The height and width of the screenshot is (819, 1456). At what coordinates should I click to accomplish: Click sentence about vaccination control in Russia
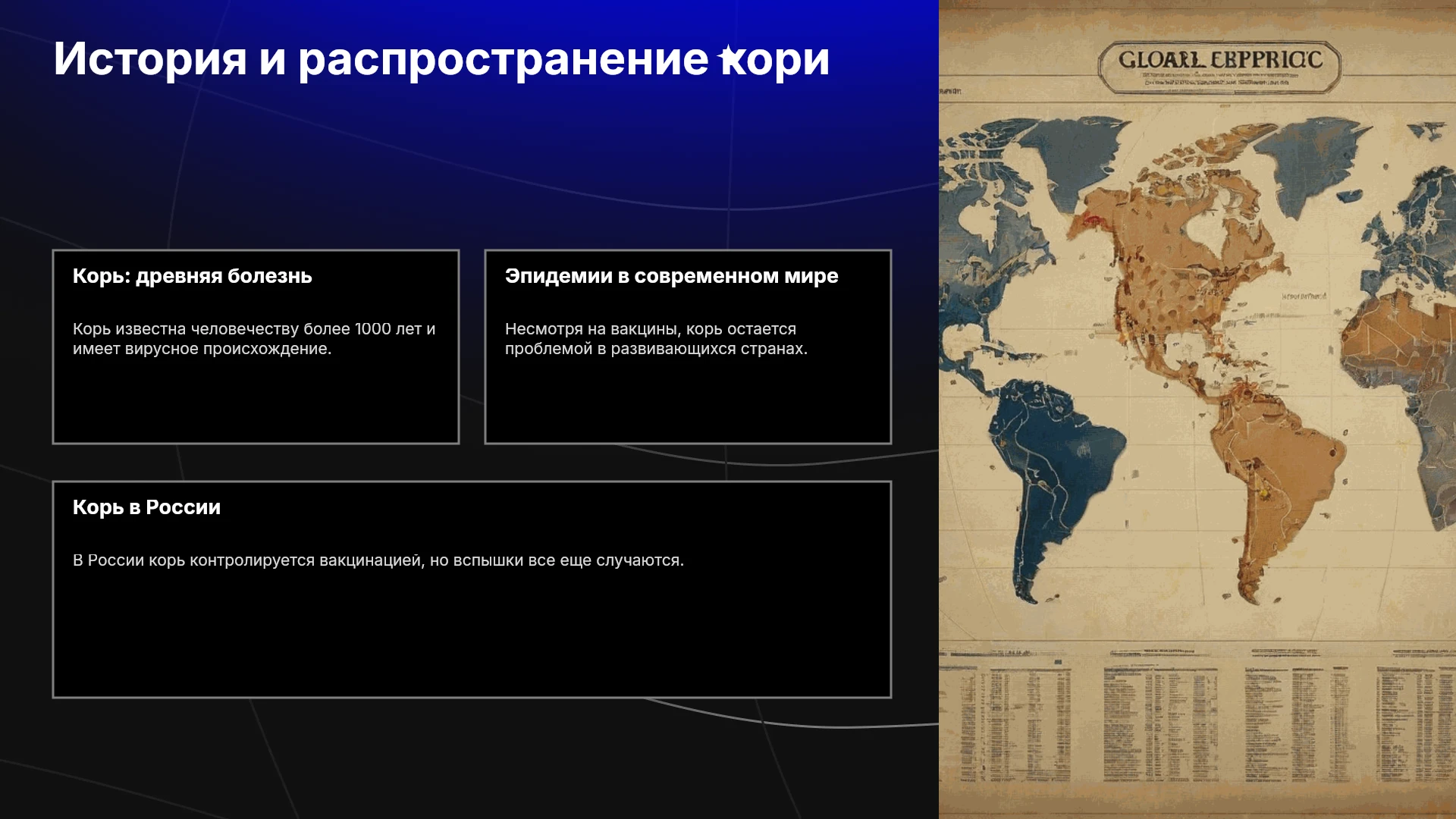pos(378,560)
